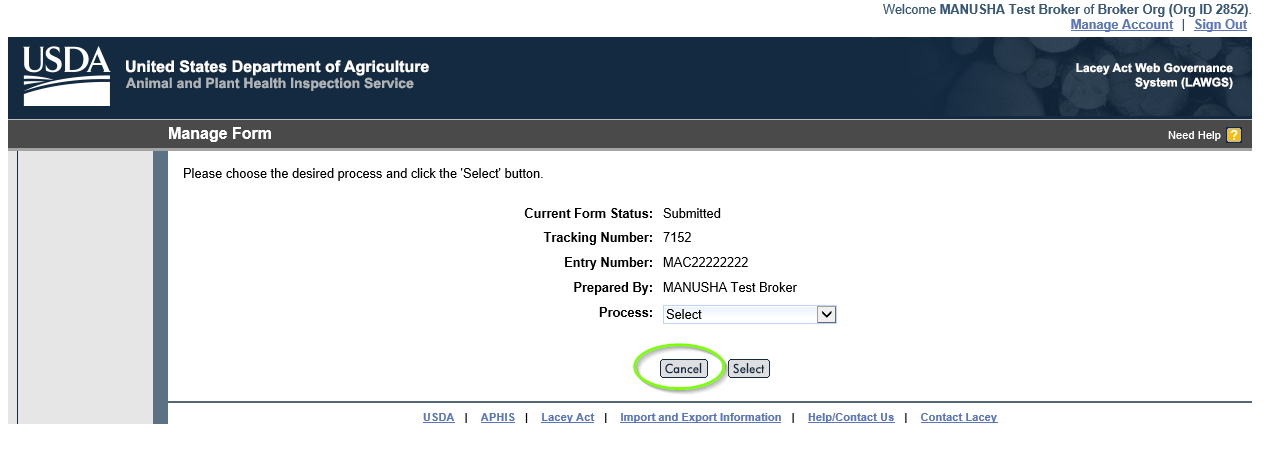Image resolution: width=1266 pixels, height=450 pixels.
Task: Go to Help/Contact Us link
Action: pos(850,418)
